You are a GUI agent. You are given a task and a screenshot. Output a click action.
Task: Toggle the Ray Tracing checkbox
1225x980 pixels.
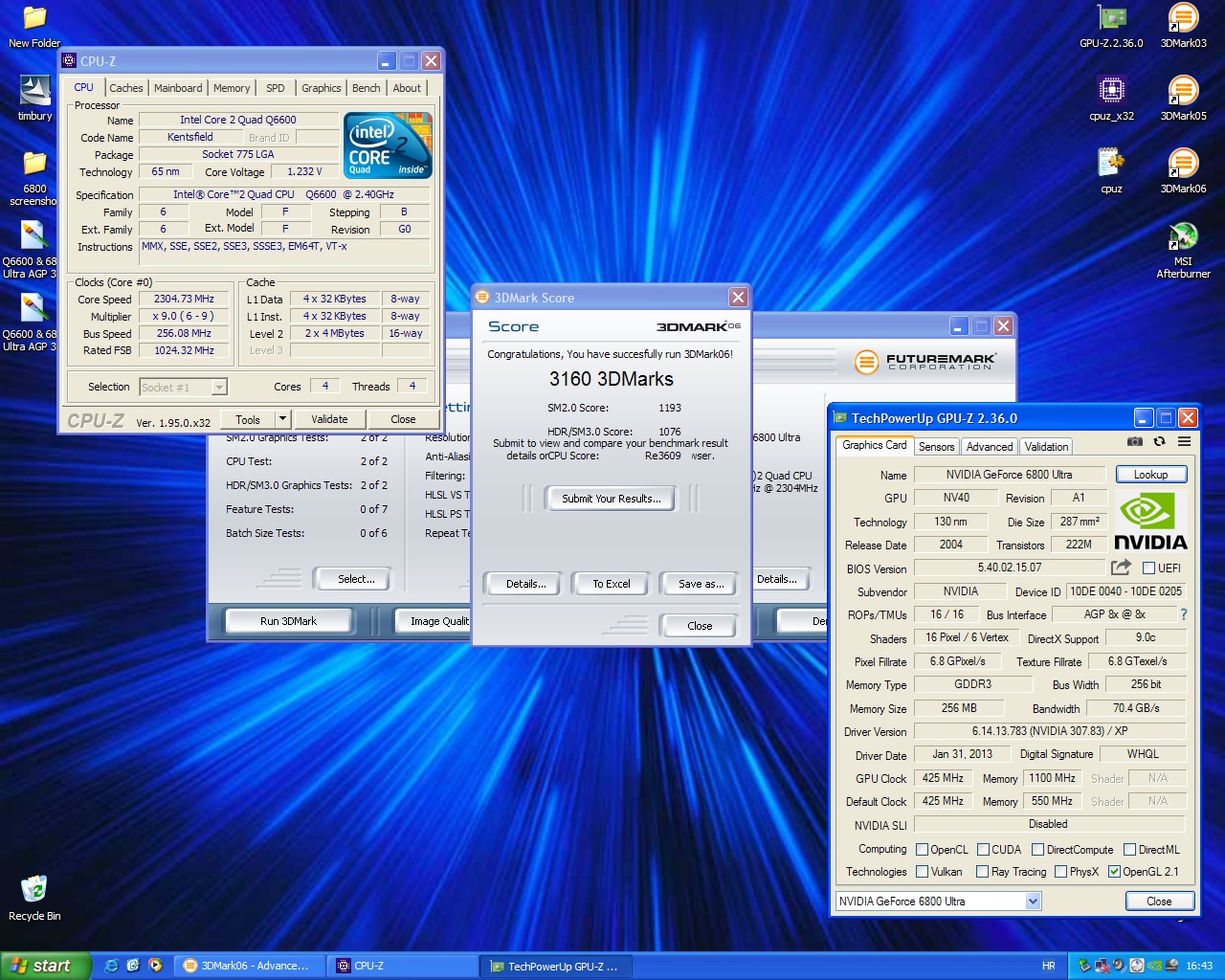click(982, 871)
